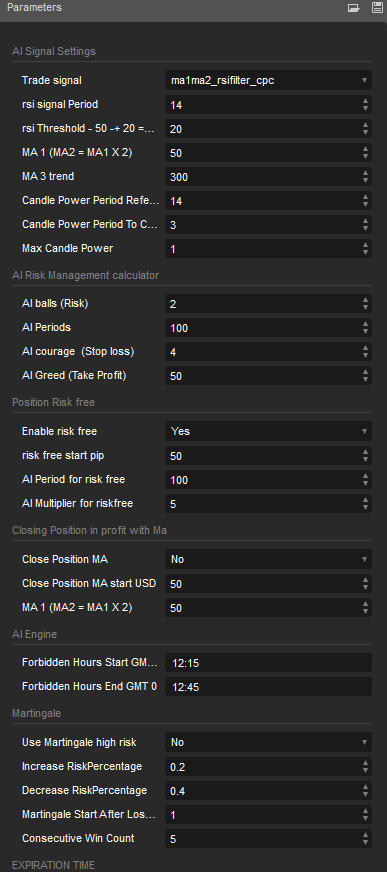Decrease AI Greed (Take Profit) arrow
The image size is (387, 872).
[365, 379]
